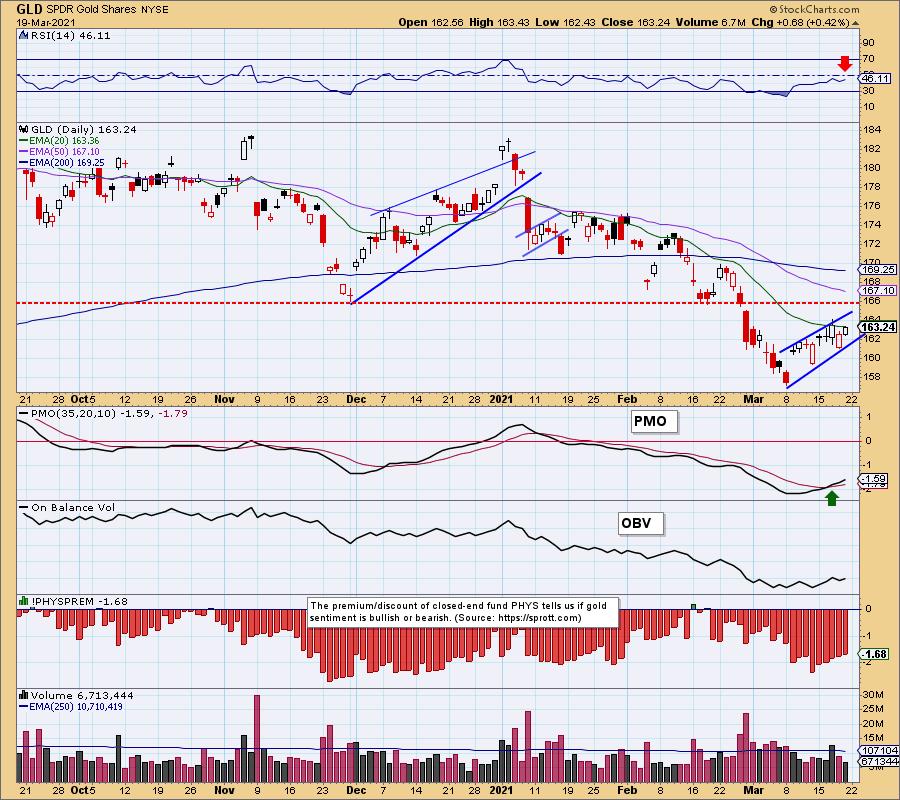Click the candlestick icon next to GLD (Daily)
Image resolution: width=900 pixels, height=800 pixels.
tap(24, 129)
